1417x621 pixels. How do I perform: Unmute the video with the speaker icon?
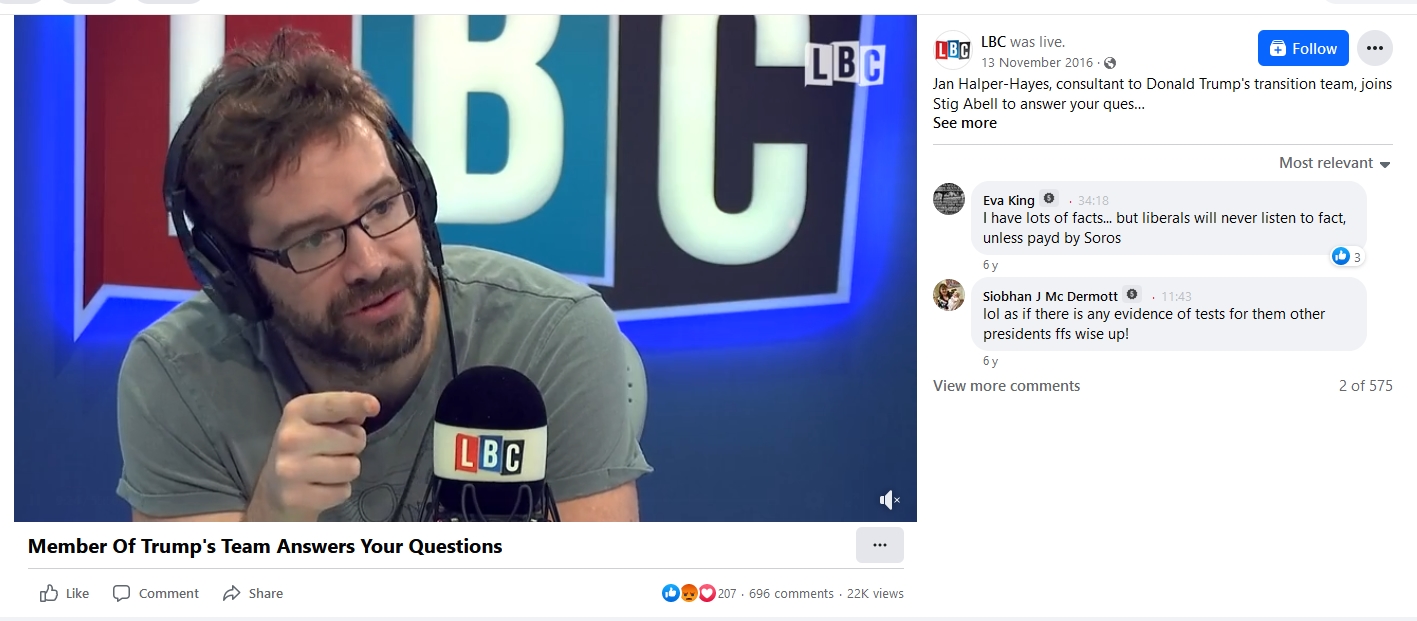(889, 499)
